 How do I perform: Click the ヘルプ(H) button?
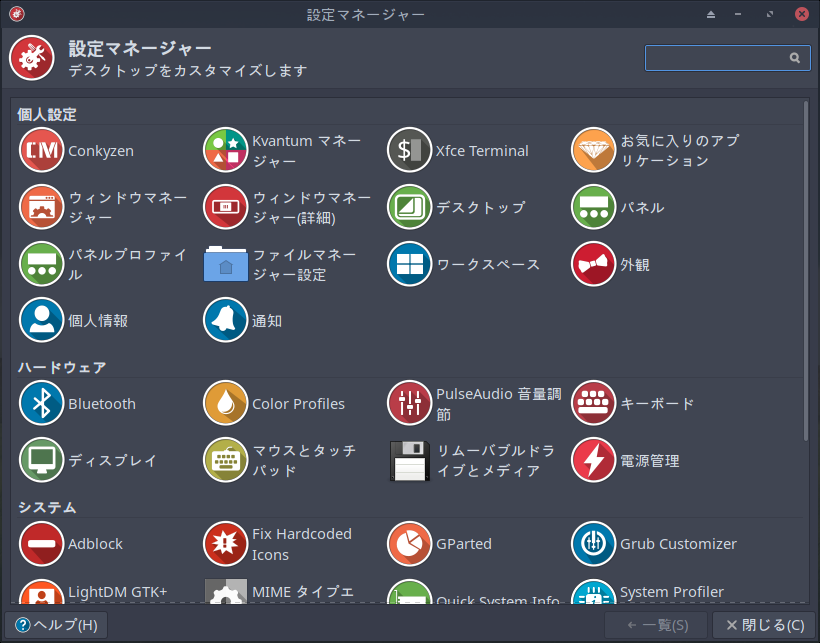56,625
